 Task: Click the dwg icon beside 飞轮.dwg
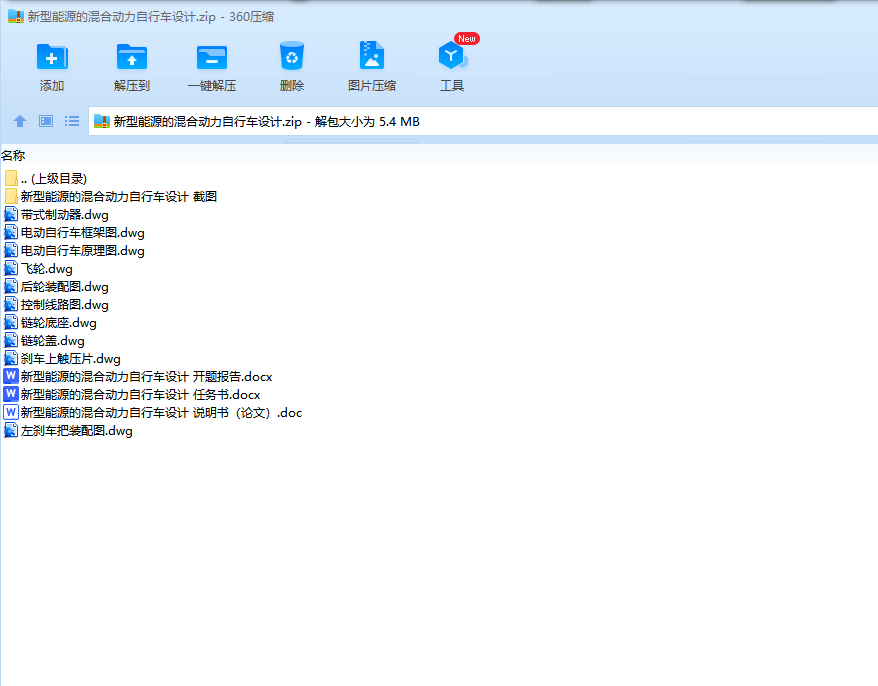pyautogui.click(x=11, y=269)
